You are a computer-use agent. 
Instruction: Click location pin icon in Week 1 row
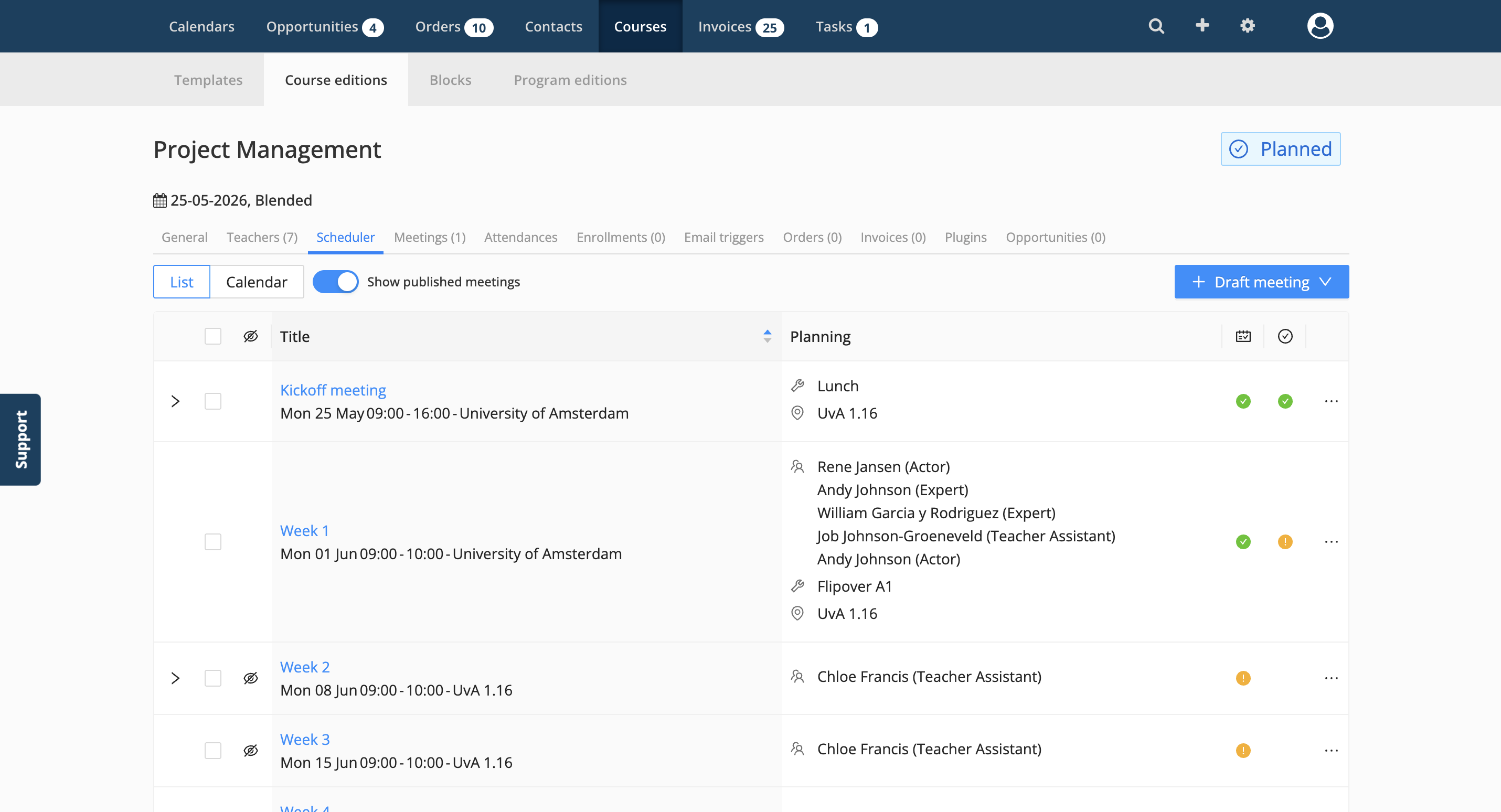click(x=797, y=613)
